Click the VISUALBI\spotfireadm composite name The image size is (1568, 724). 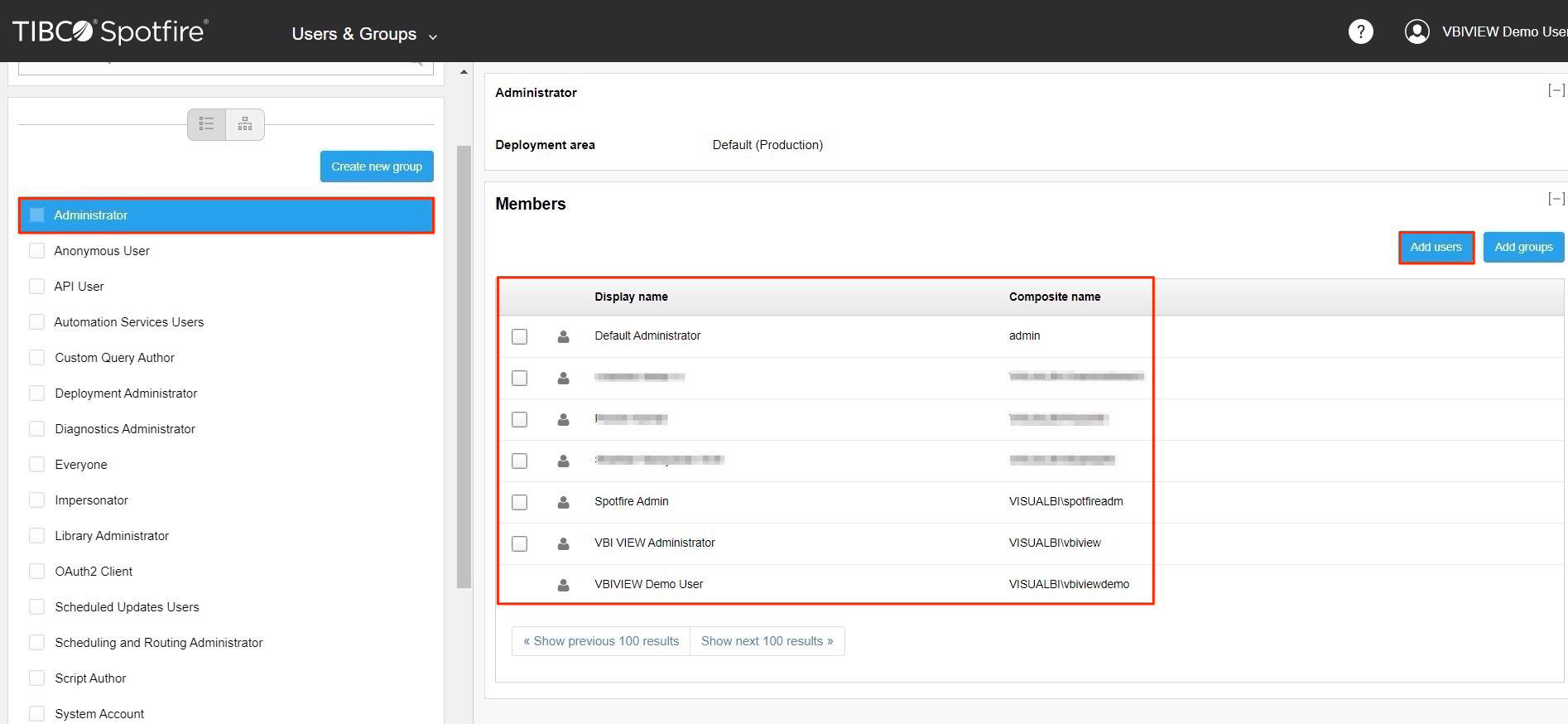tap(1065, 501)
